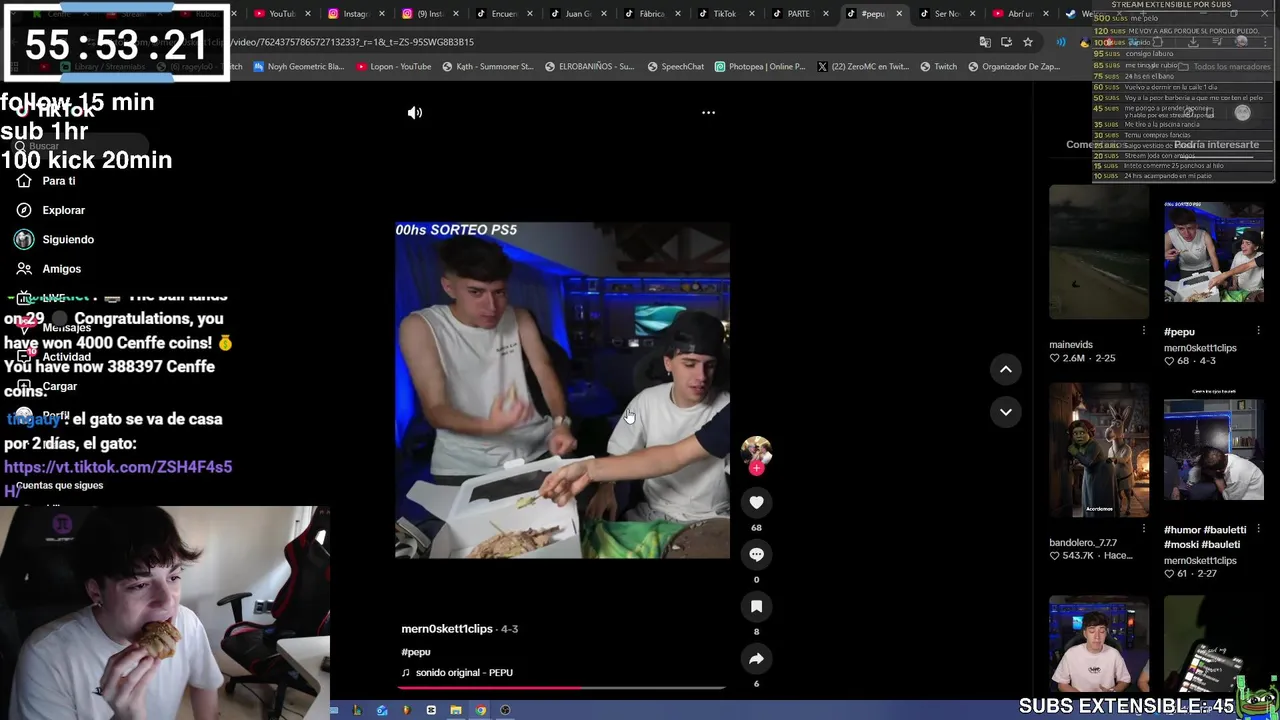This screenshot has width=1280, height=720.
Task: Open File Explorer from the taskbar
Action: pos(456,710)
